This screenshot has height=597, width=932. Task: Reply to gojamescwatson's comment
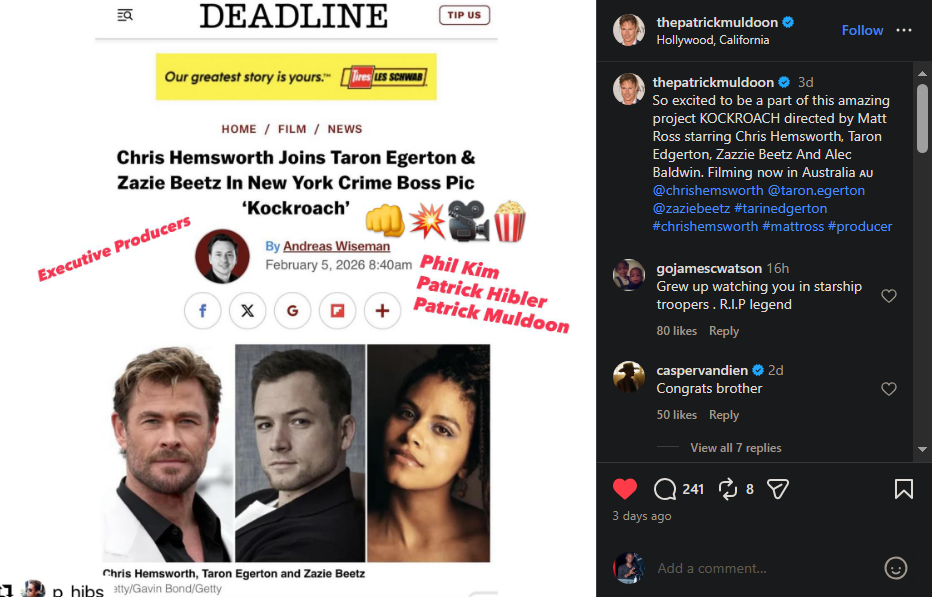(723, 331)
